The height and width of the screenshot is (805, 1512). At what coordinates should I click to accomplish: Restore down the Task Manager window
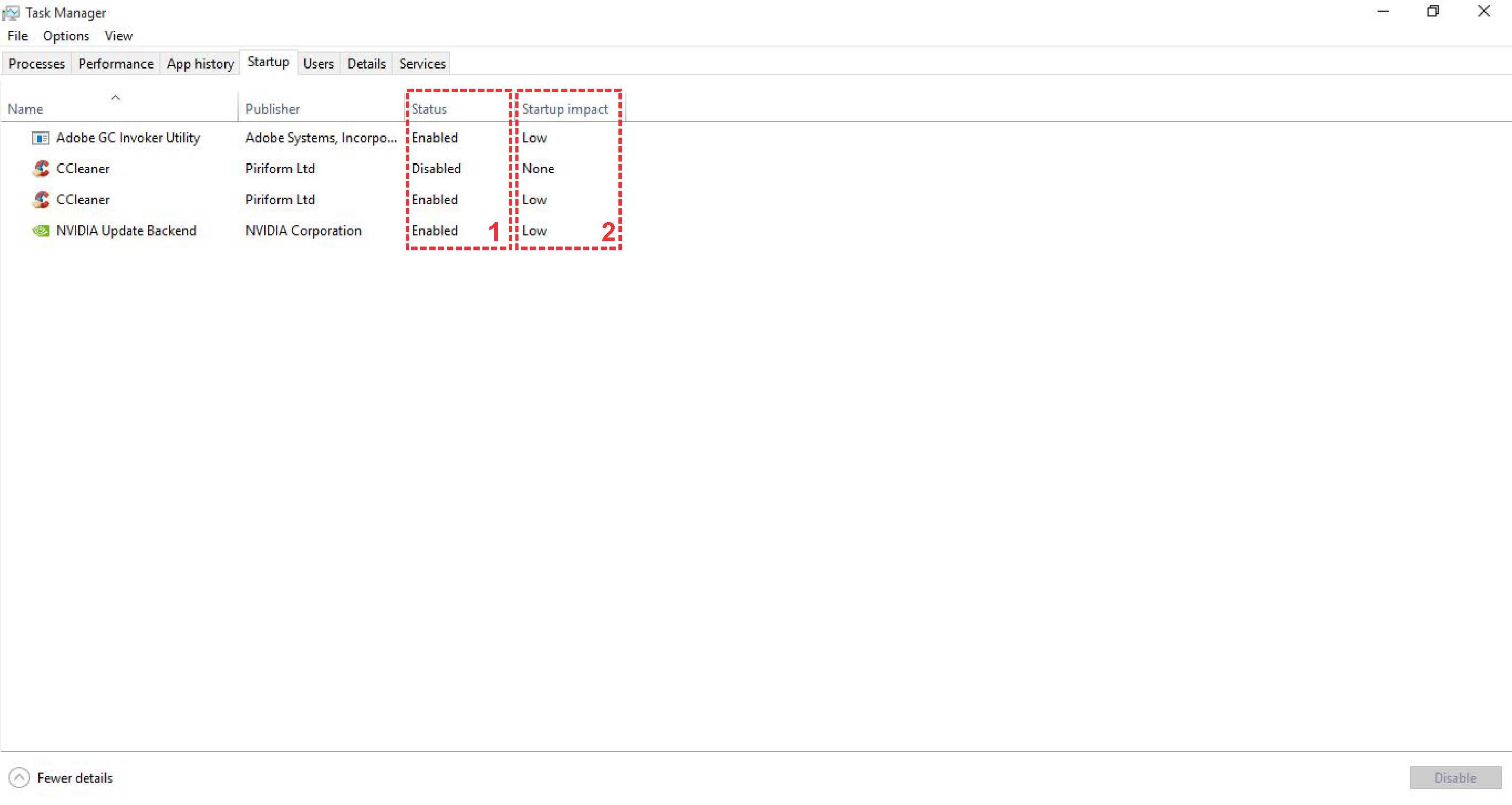(1433, 11)
